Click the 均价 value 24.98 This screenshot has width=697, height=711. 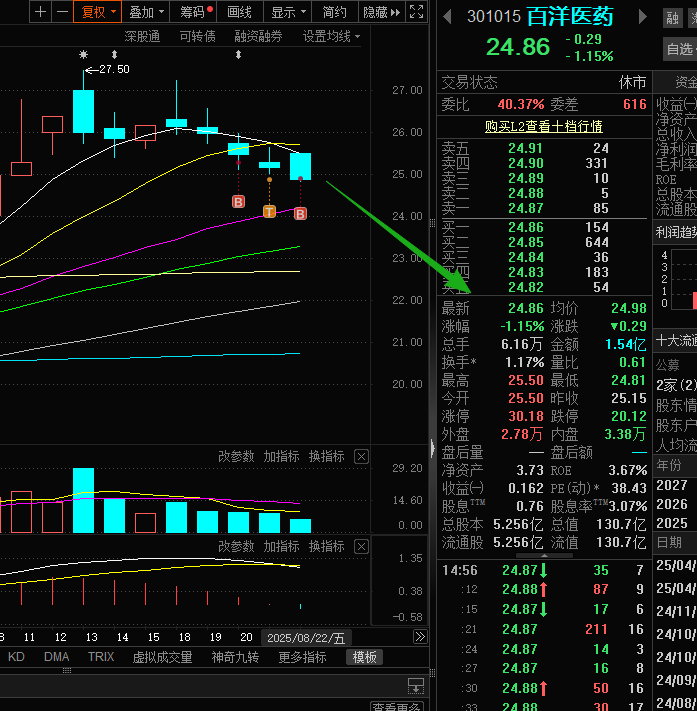pos(629,308)
